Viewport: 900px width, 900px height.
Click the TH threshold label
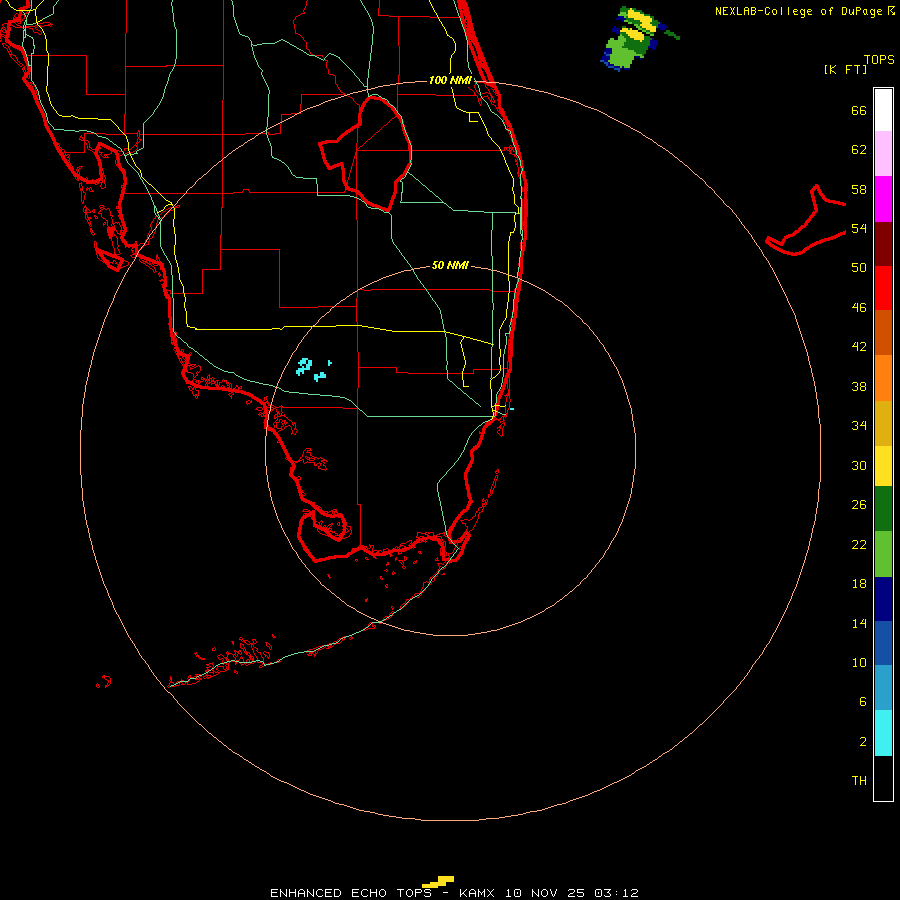859,781
